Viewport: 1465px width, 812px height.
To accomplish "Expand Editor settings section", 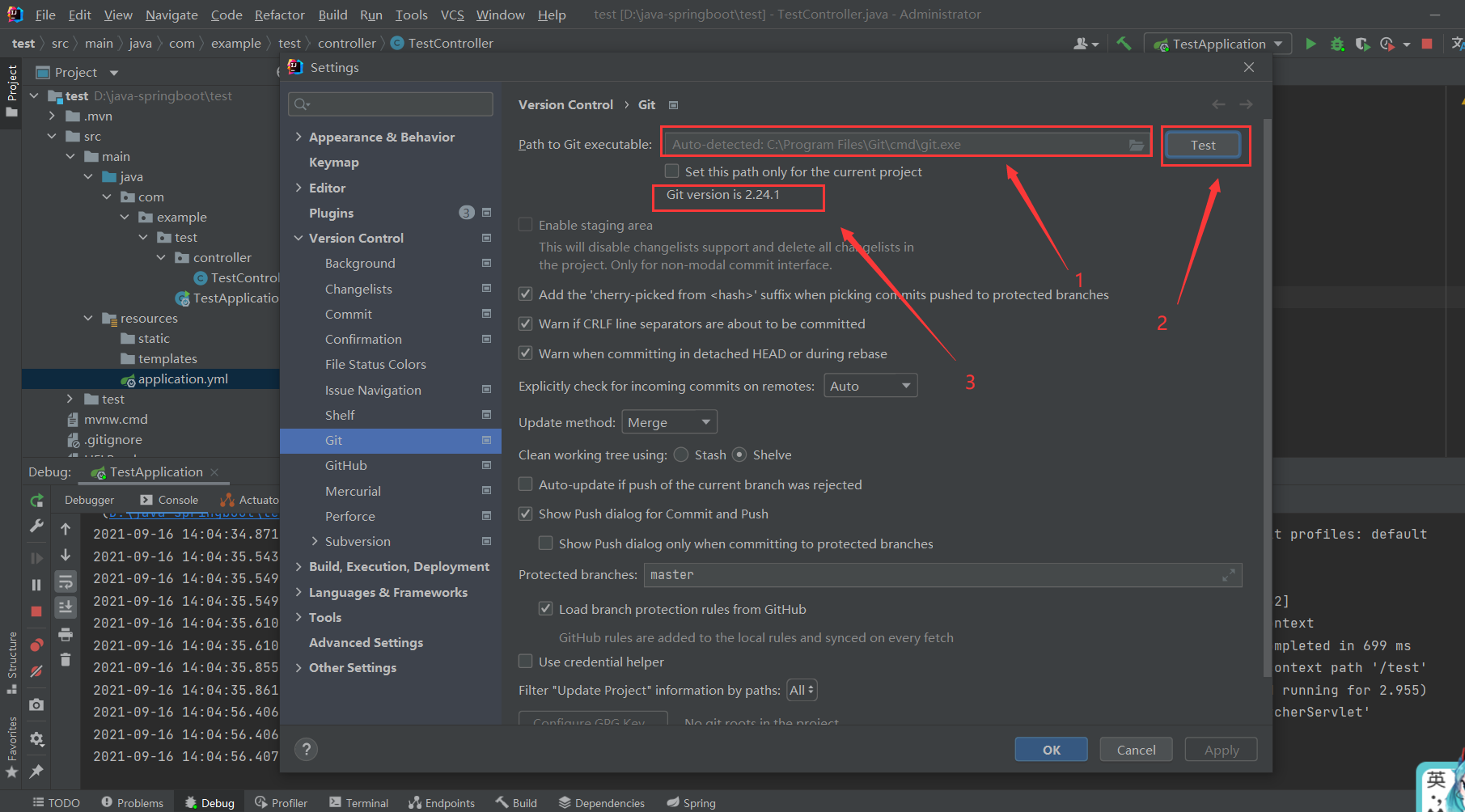I will click(x=299, y=188).
